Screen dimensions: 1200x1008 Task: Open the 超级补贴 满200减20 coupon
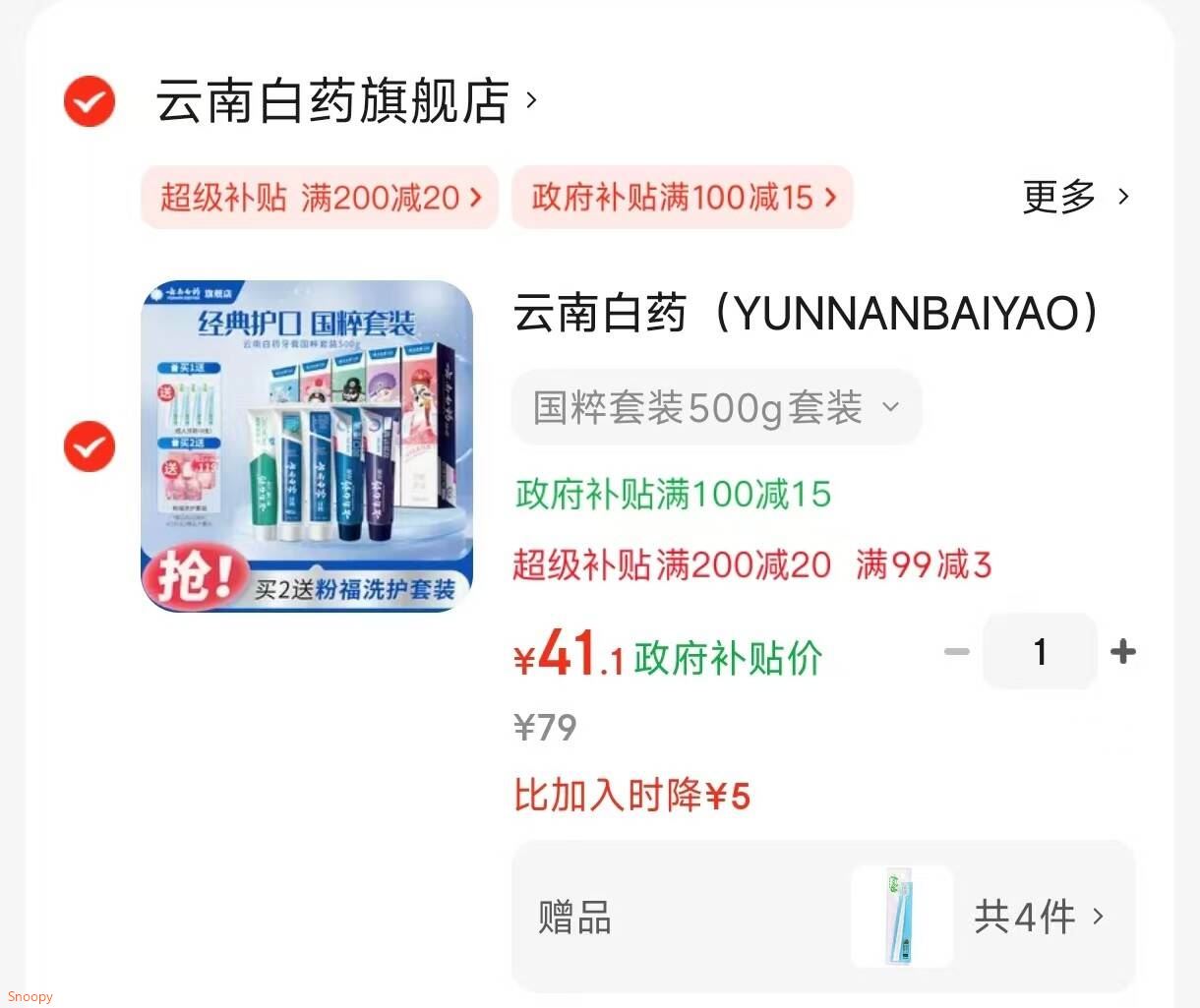click(320, 197)
